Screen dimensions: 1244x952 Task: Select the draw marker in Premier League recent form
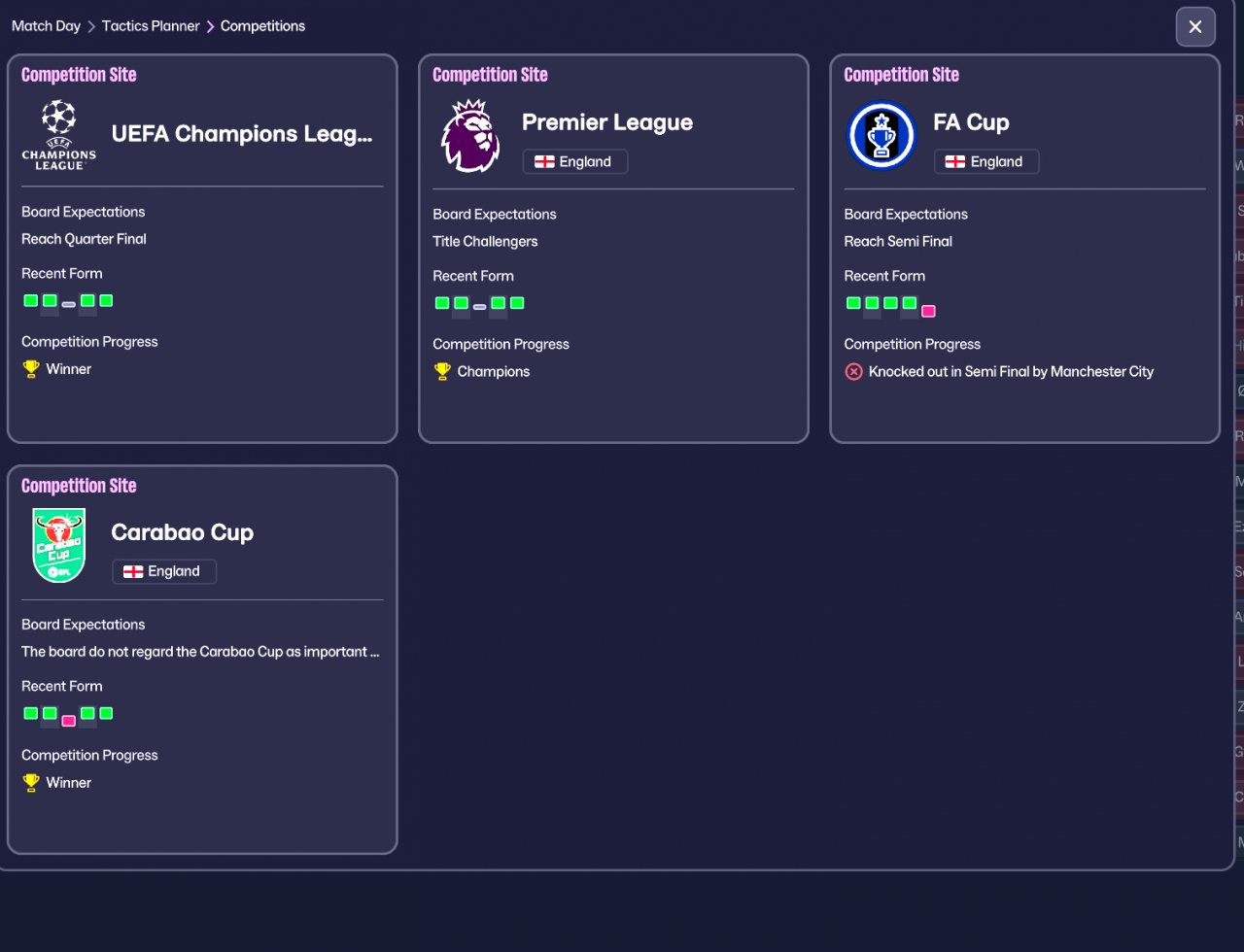tap(479, 307)
